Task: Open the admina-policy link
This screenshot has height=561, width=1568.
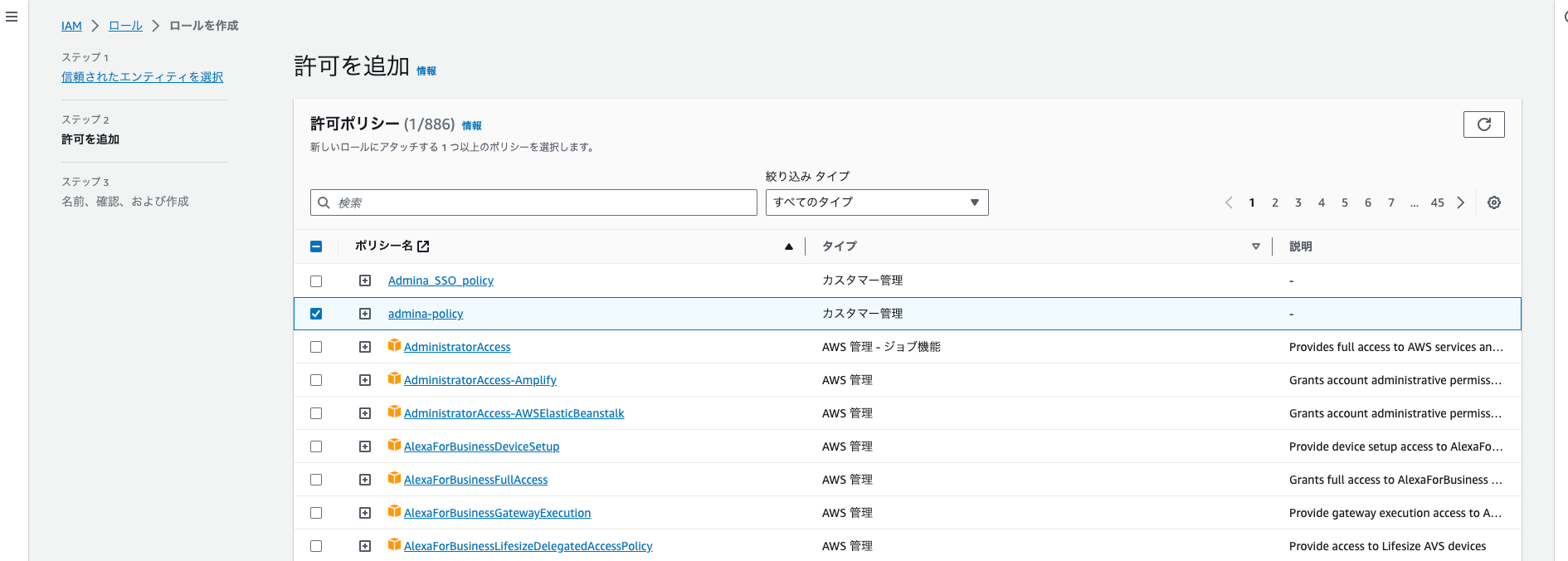Action: 426,314
